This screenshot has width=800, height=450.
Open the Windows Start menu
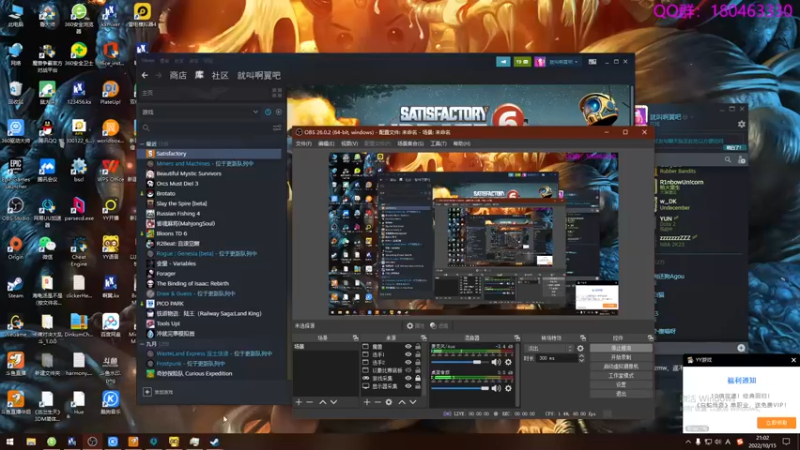[x=10, y=441]
